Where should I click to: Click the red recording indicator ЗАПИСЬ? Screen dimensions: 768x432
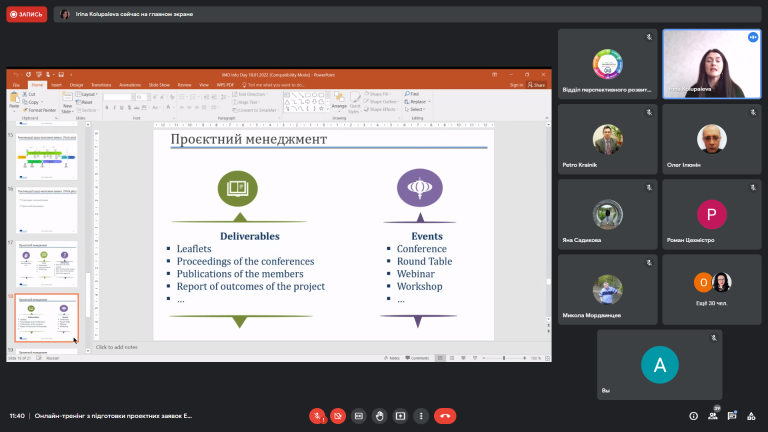point(26,14)
